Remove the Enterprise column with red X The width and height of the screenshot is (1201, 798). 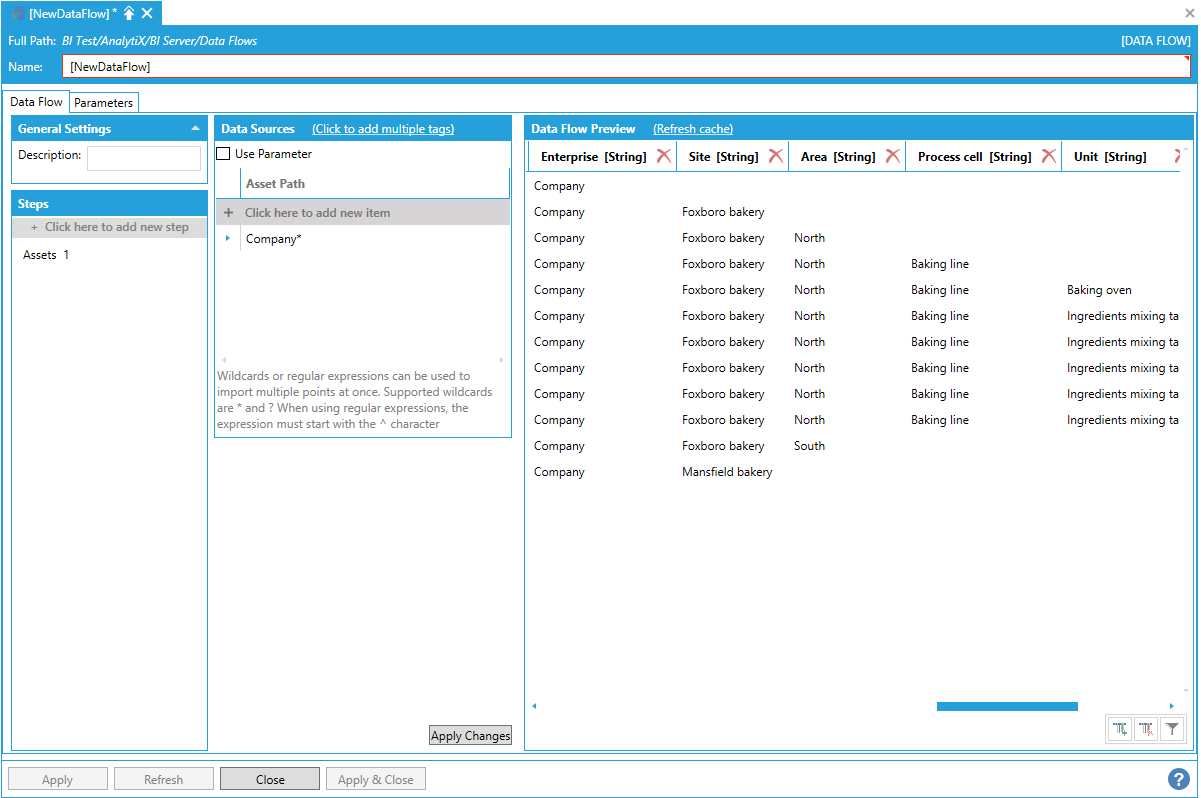(x=664, y=156)
